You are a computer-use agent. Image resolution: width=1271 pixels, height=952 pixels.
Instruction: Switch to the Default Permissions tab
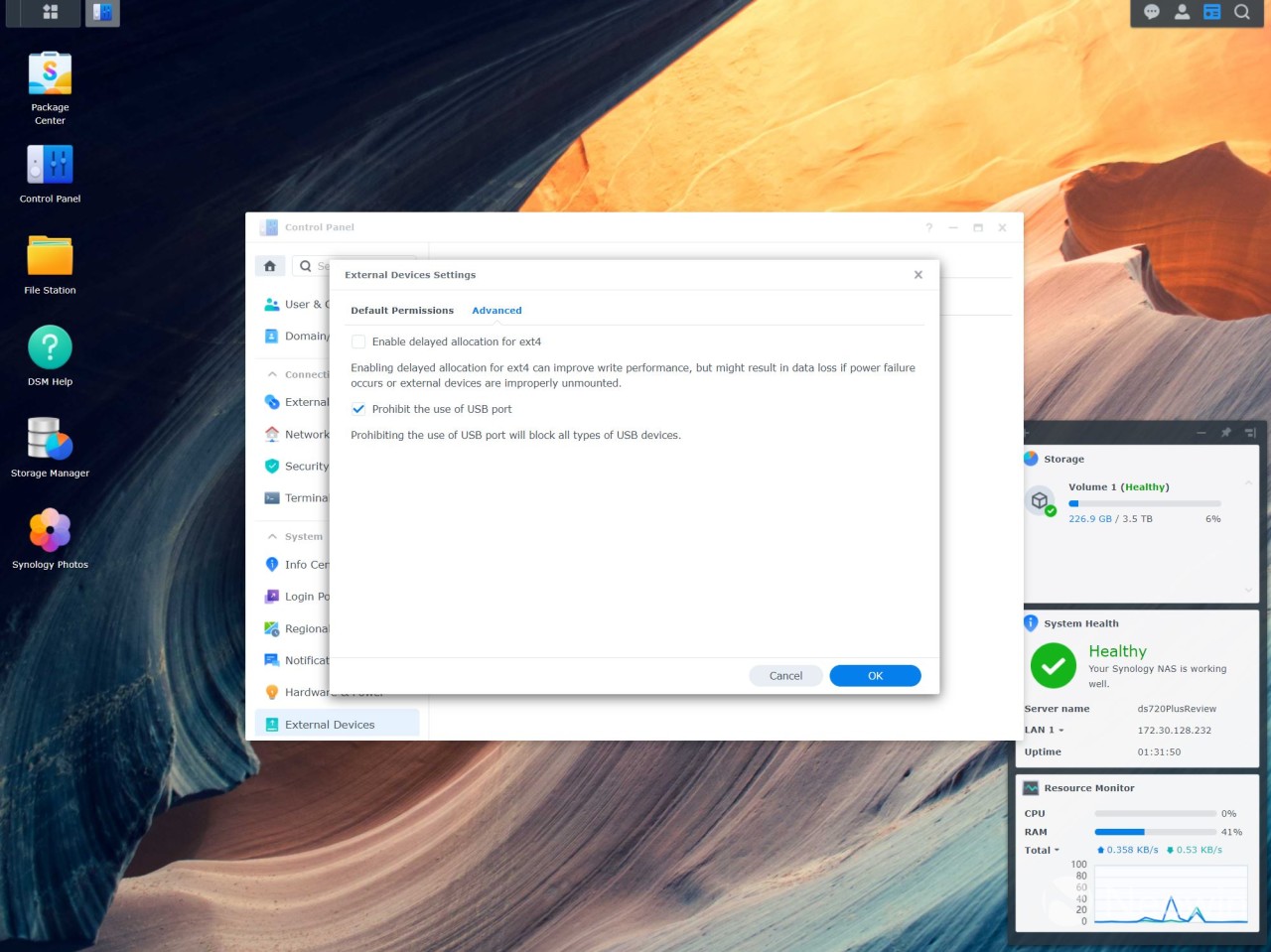coord(402,310)
